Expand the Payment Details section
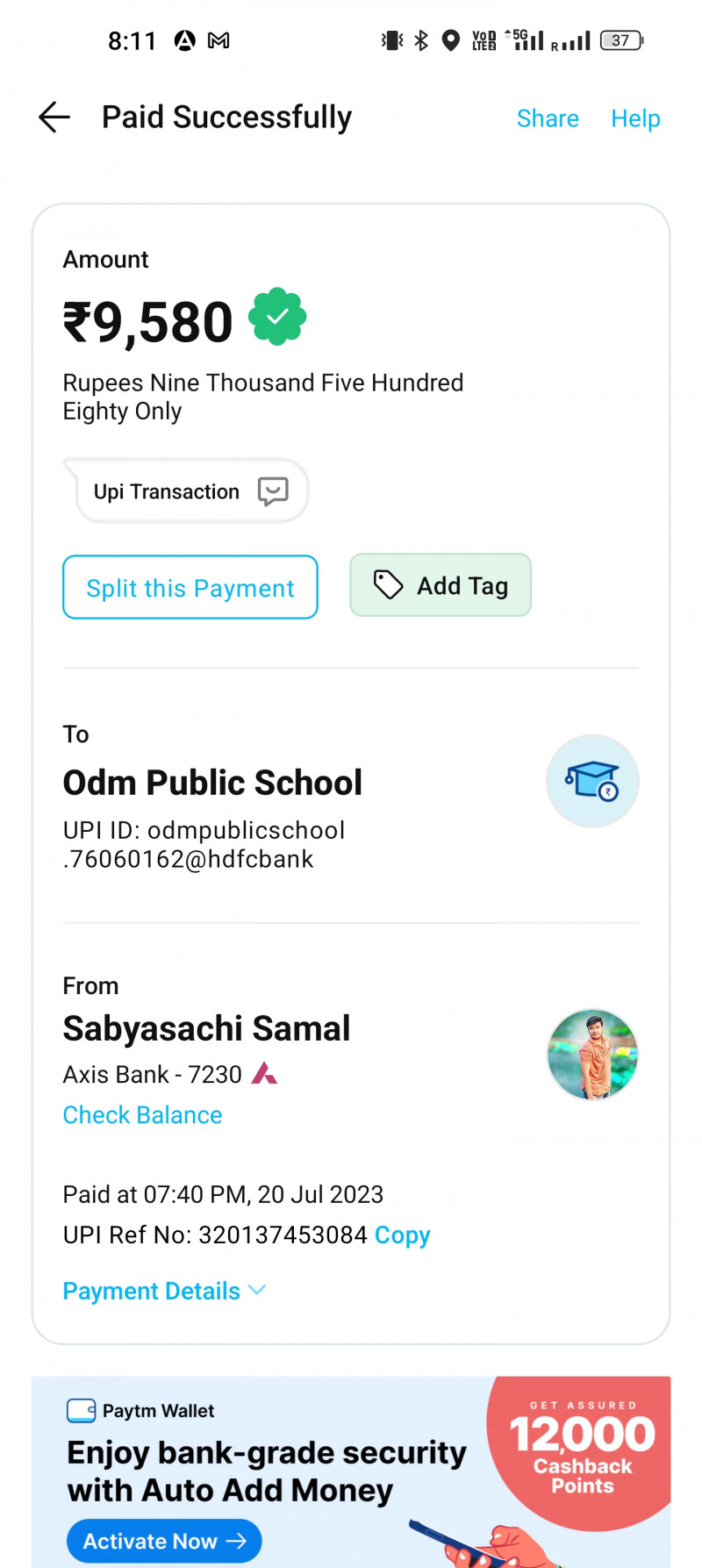Viewport: 702px width, 1568px height. click(152, 1291)
